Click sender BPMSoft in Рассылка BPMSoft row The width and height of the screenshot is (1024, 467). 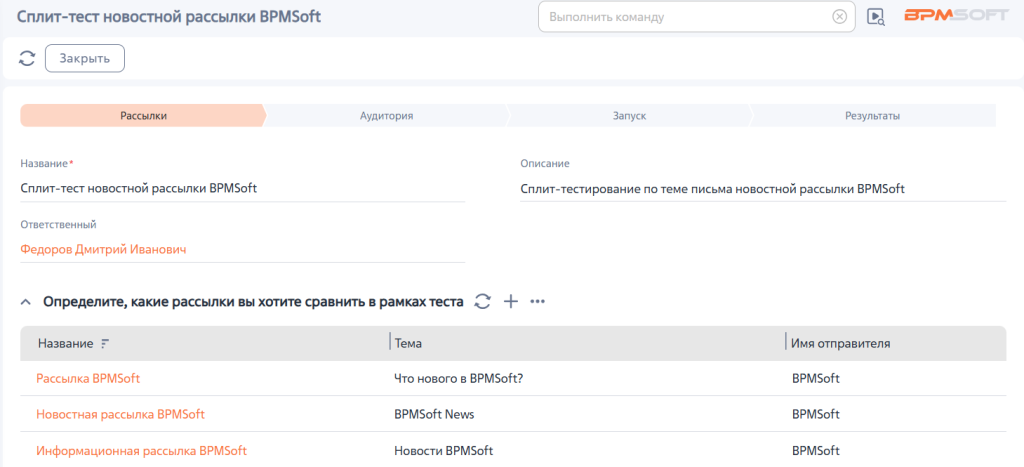click(x=816, y=378)
